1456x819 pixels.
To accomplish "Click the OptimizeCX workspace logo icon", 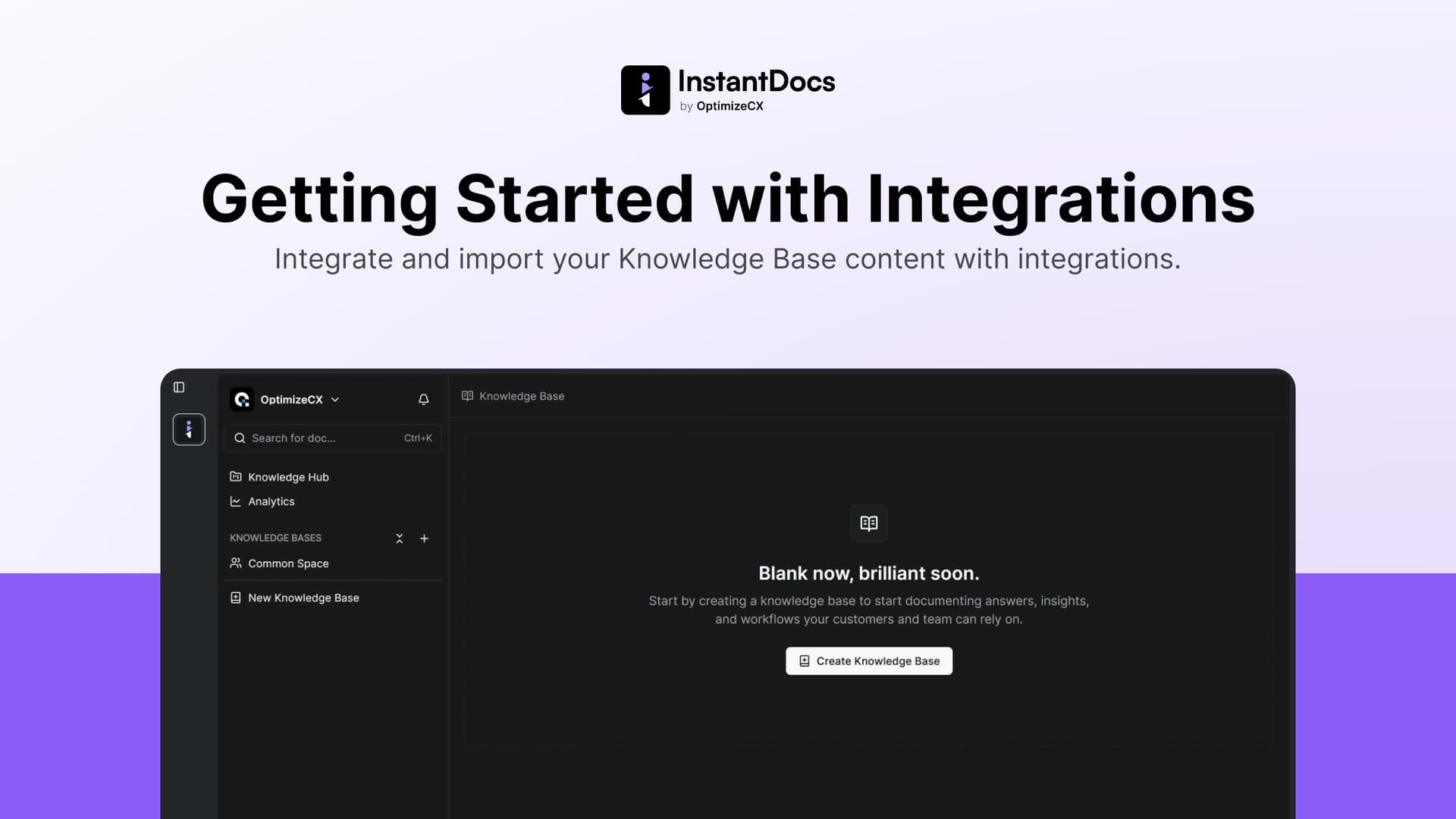I will (x=241, y=399).
